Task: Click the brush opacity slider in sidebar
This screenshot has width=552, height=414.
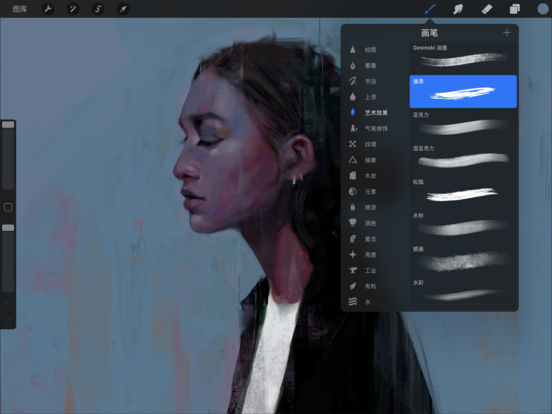Action: point(8,258)
